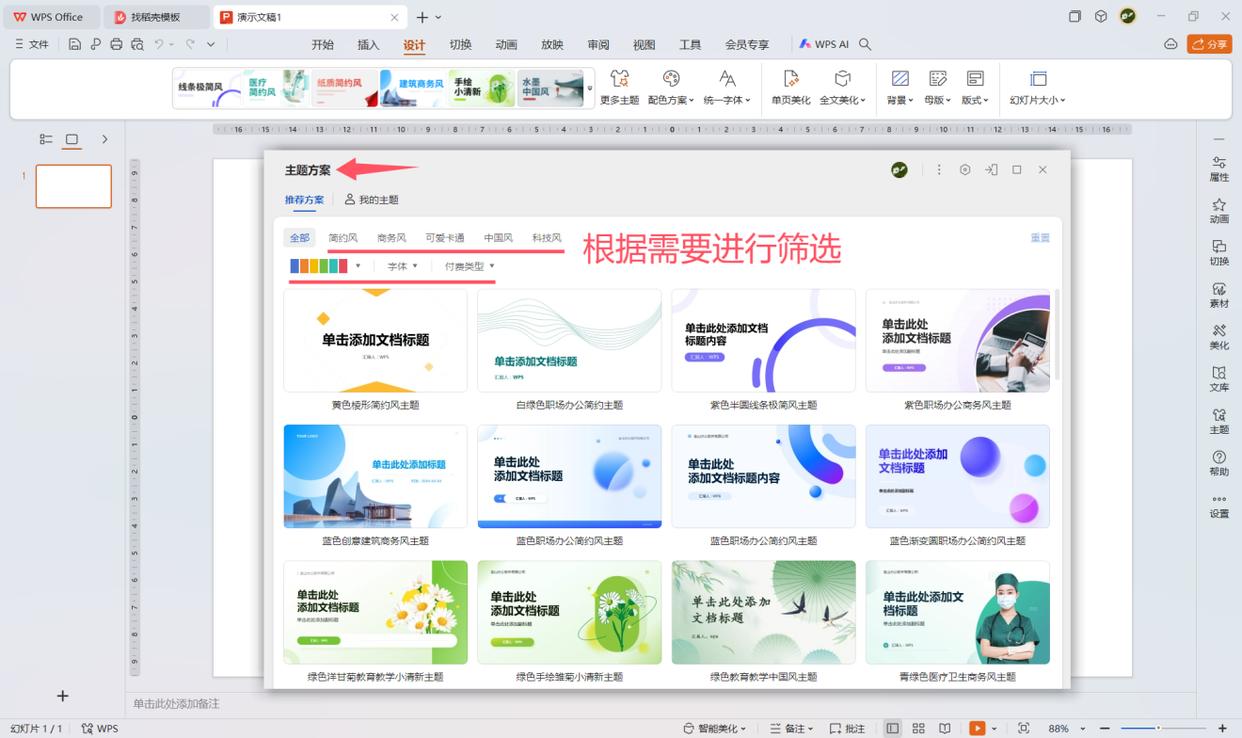
Task: Click the 重置 reset link
Action: point(1040,238)
